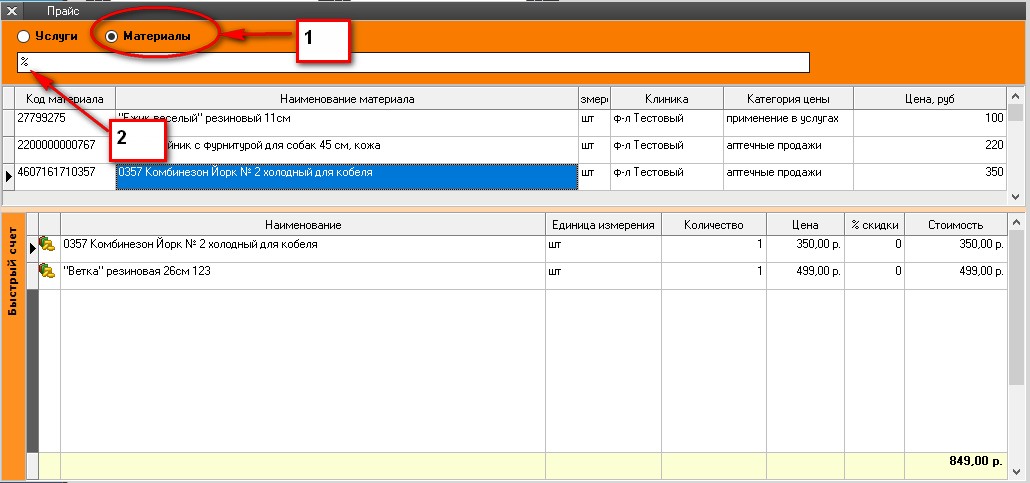This screenshot has height=483, width=1030.
Task: Sort by the Код материала column header
Action: (x=65, y=99)
